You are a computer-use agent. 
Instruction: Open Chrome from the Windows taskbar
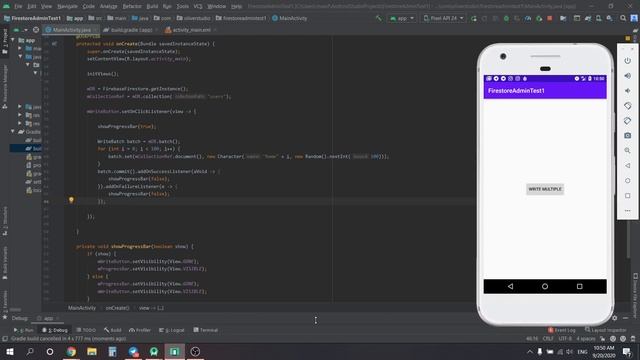click(x=71, y=351)
